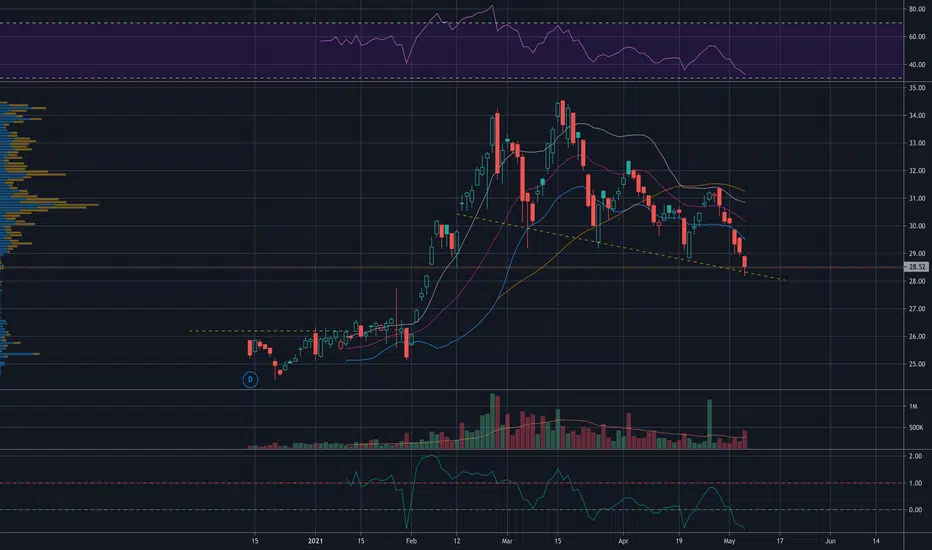
Task: Click the 1M volume scale label
Action: pos(913,407)
